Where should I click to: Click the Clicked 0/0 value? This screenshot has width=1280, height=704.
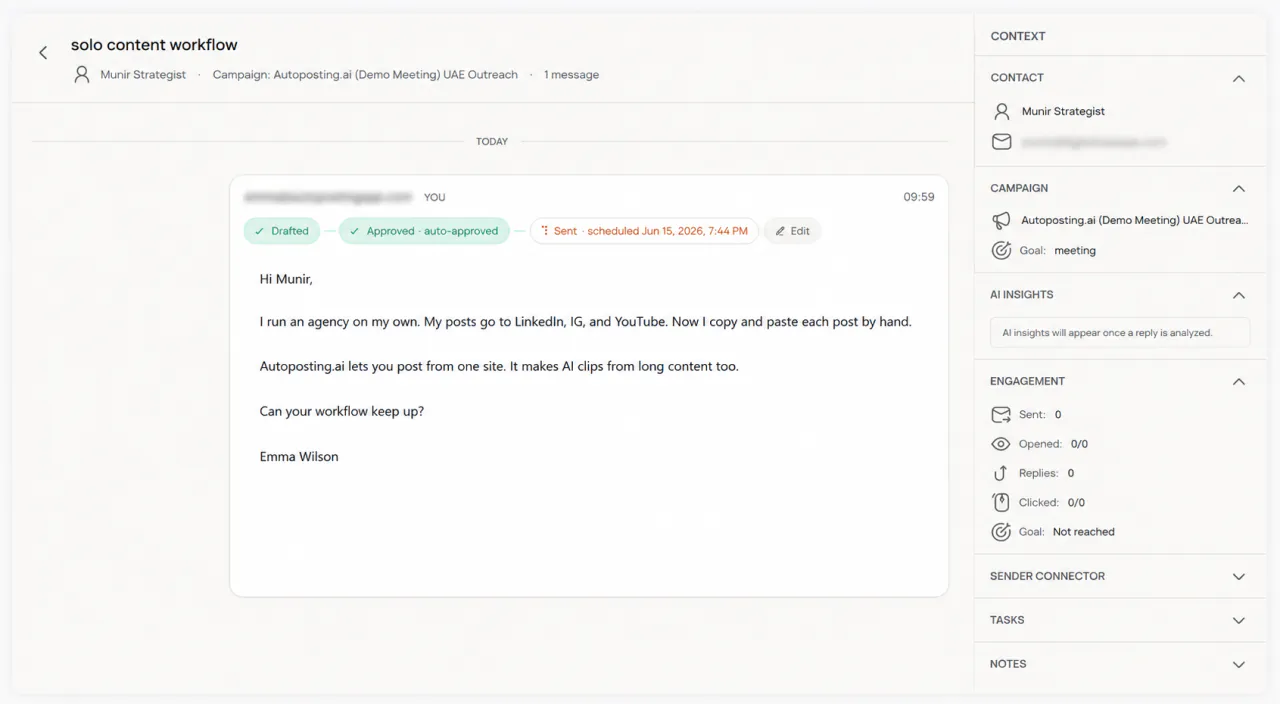tap(1076, 503)
